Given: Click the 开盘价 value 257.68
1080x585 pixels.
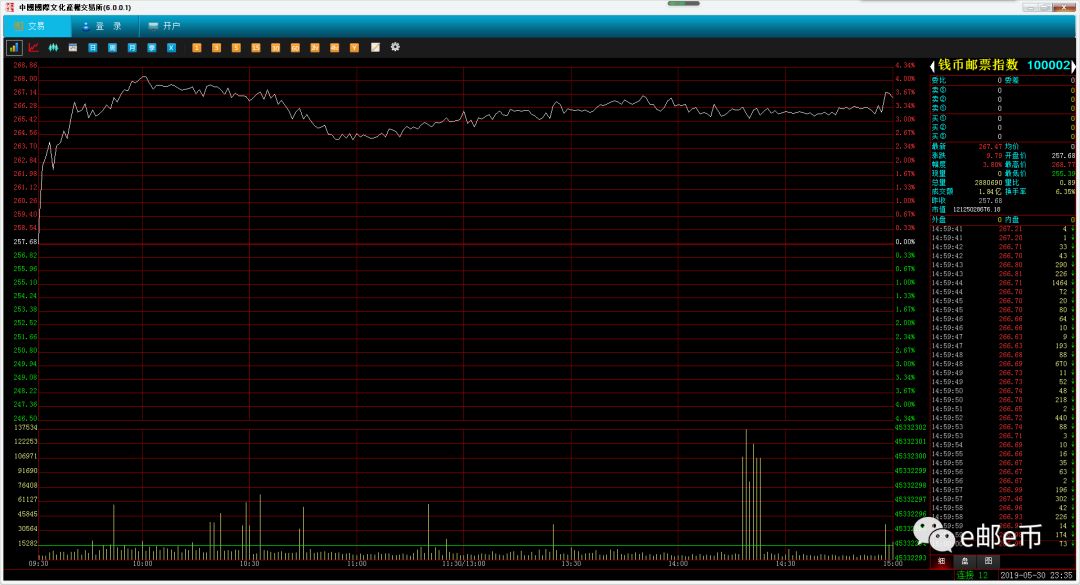Looking at the screenshot, I should [x=1063, y=156].
